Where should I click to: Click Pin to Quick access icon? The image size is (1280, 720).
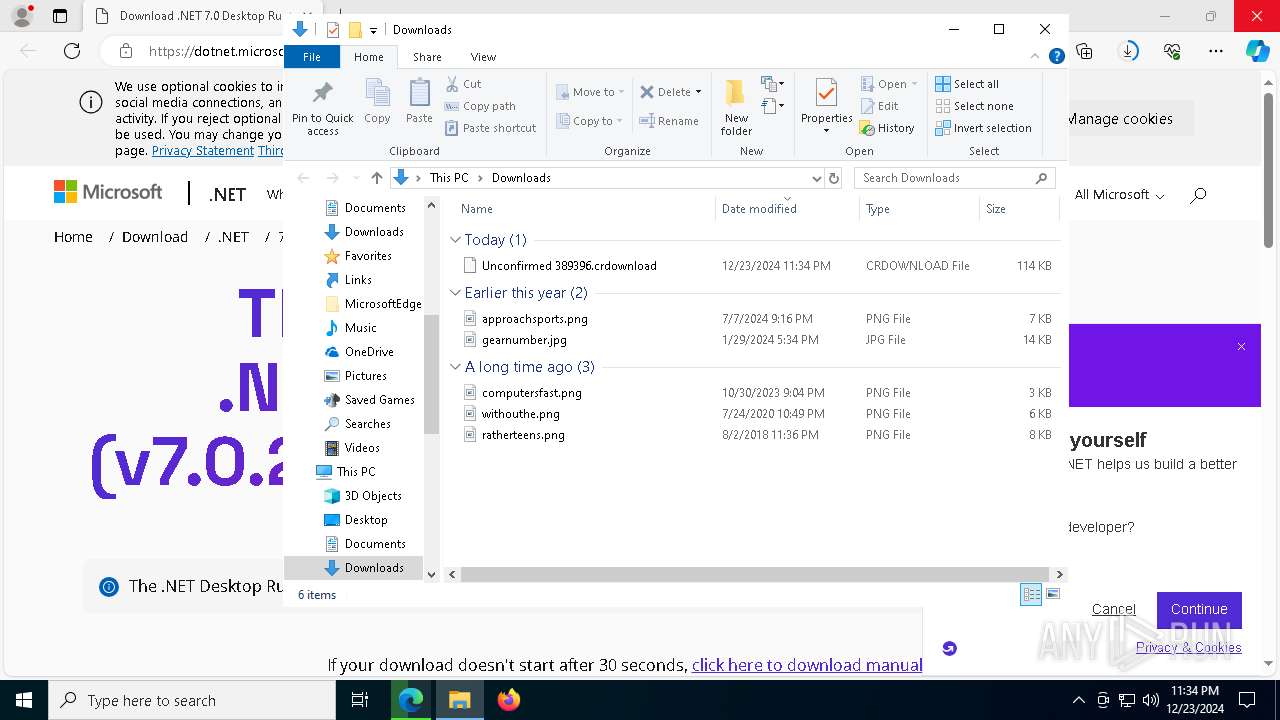(322, 108)
